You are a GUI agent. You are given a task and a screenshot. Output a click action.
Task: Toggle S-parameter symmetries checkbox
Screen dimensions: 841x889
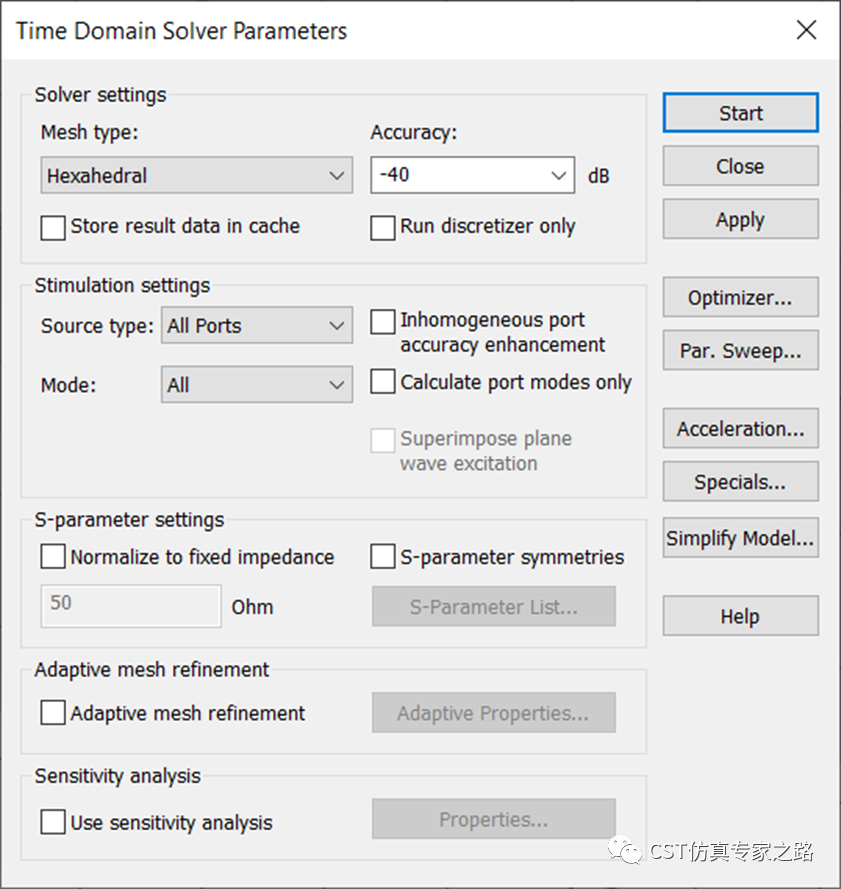point(383,556)
